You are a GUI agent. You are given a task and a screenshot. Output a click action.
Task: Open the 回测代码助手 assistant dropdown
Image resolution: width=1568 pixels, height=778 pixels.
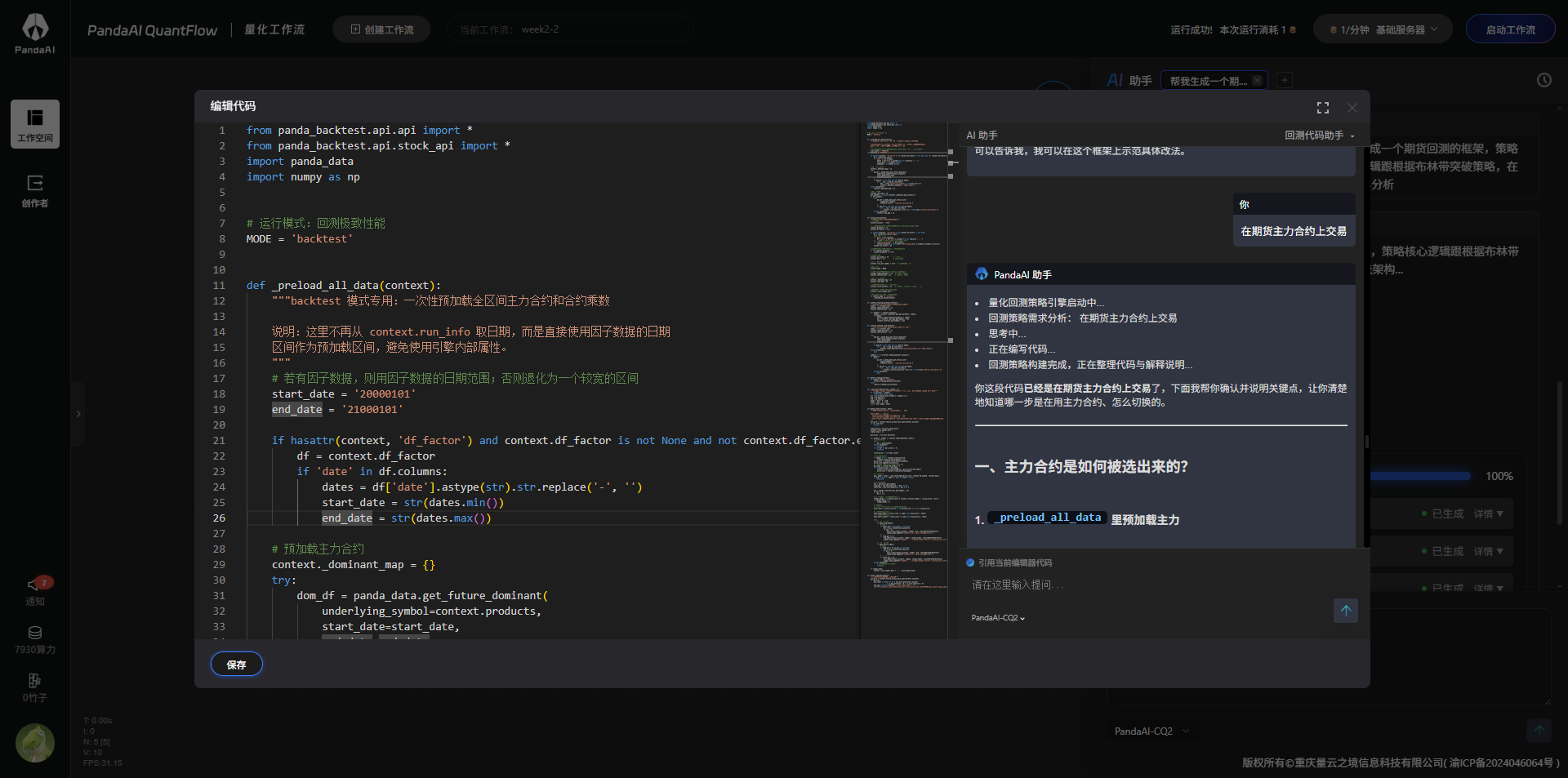click(x=1319, y=136)
